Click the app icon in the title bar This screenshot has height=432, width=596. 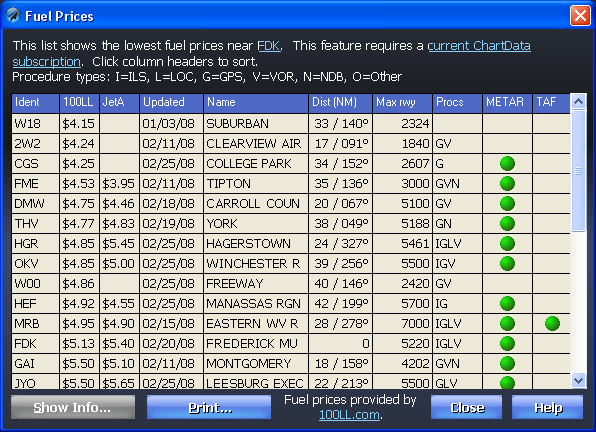13,16
